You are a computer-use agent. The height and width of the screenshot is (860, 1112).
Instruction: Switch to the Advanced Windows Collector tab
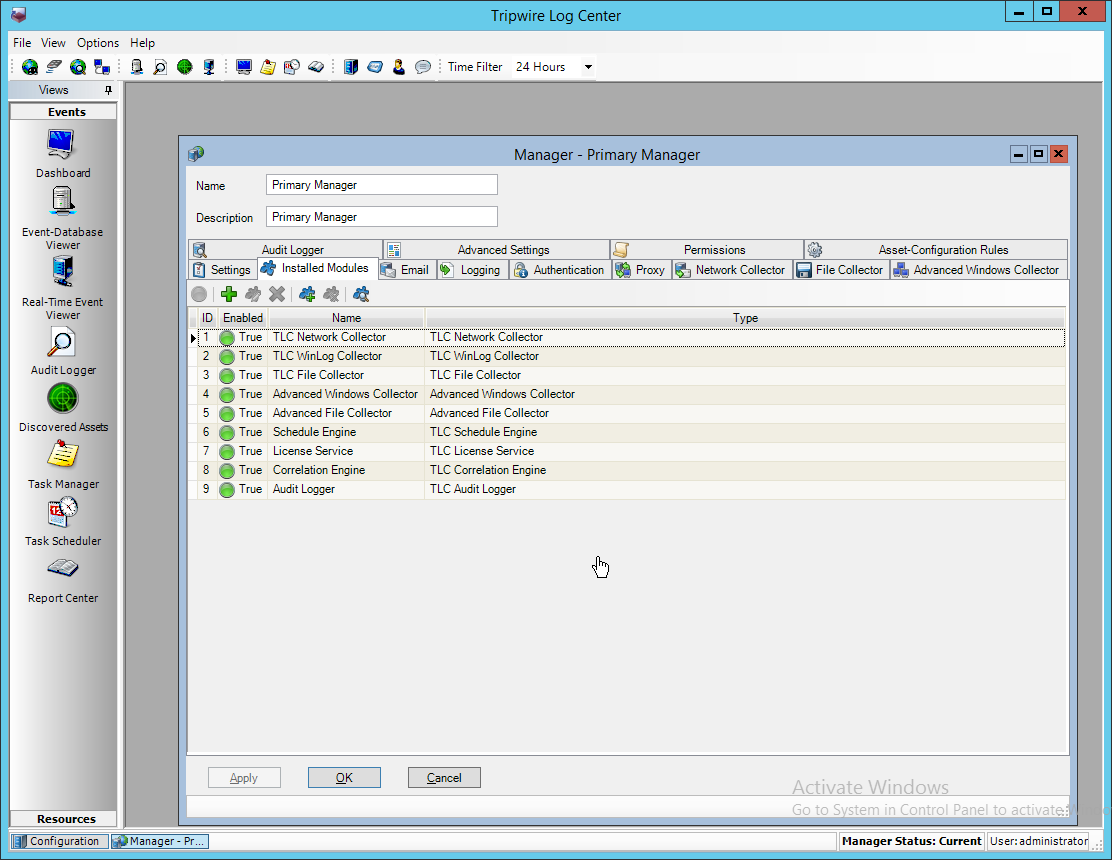pos(979,270)
